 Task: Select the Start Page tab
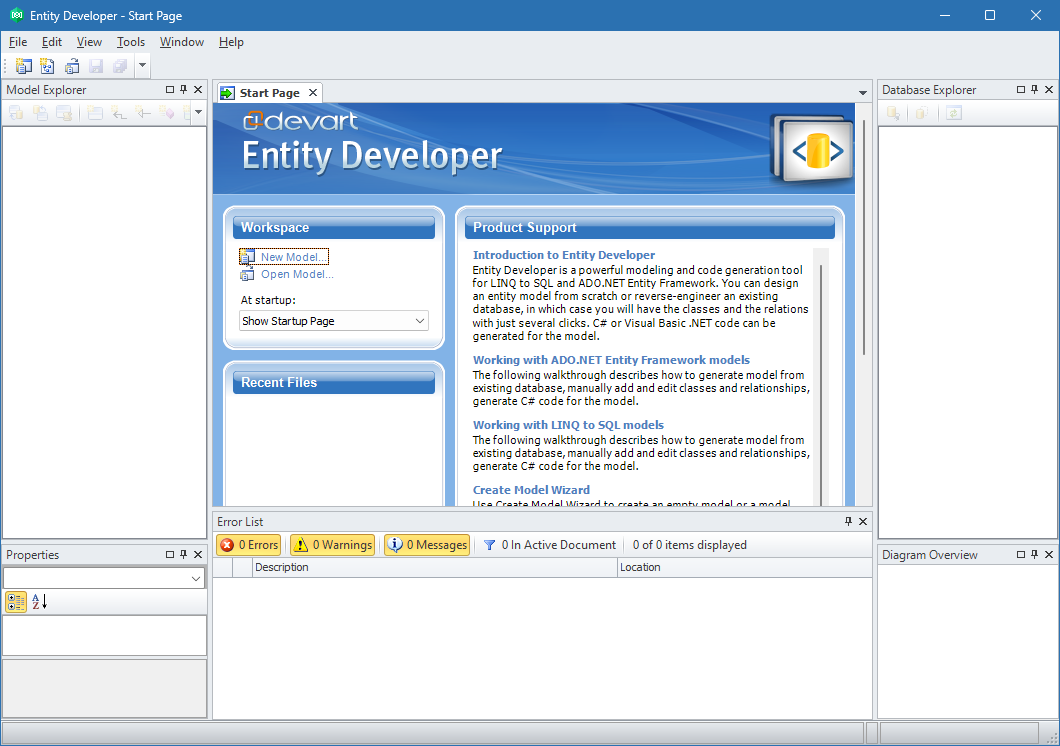coord(269,92)
